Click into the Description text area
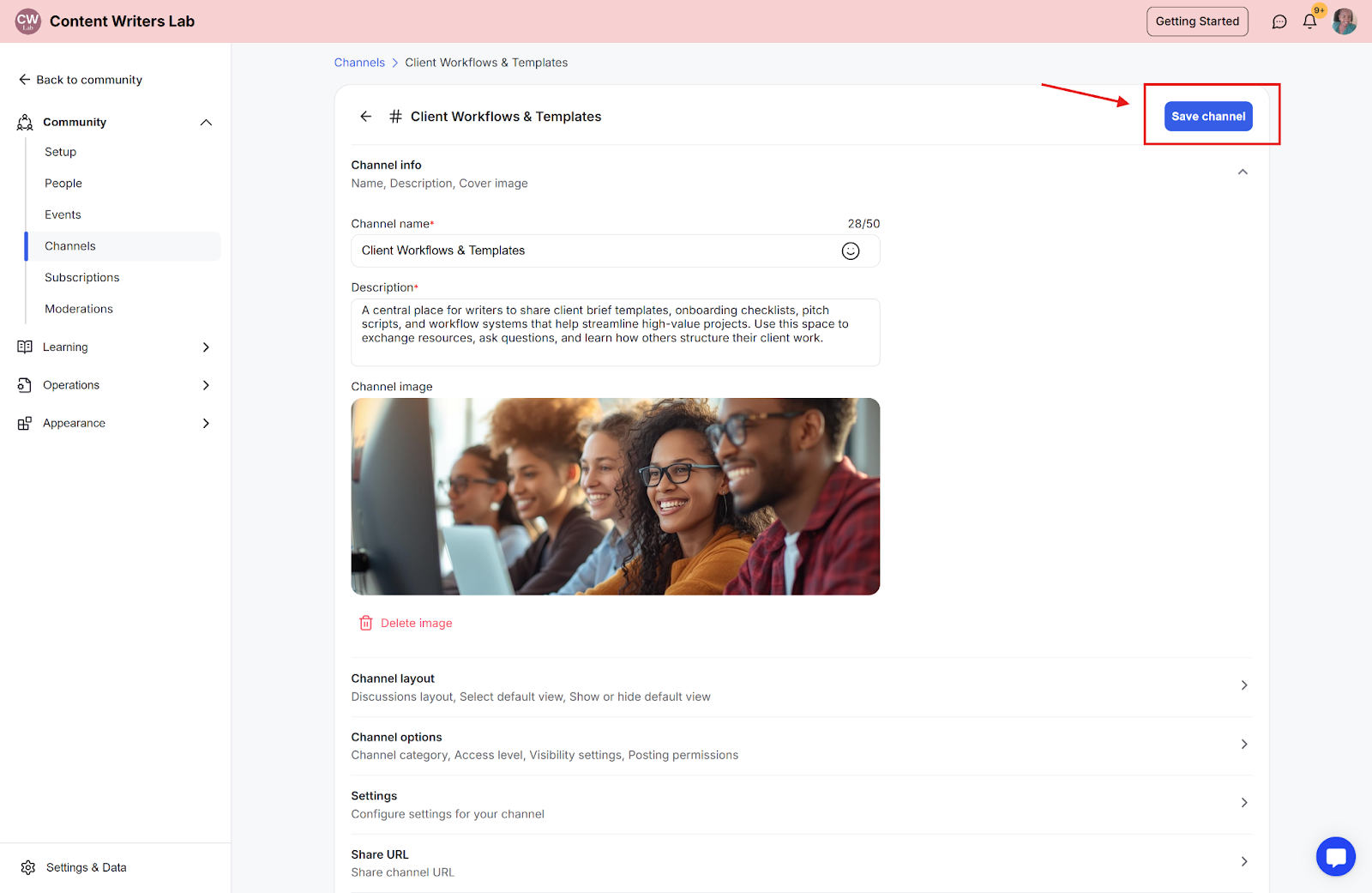Viewport: 1372px width, 893px height. (615, 332)
